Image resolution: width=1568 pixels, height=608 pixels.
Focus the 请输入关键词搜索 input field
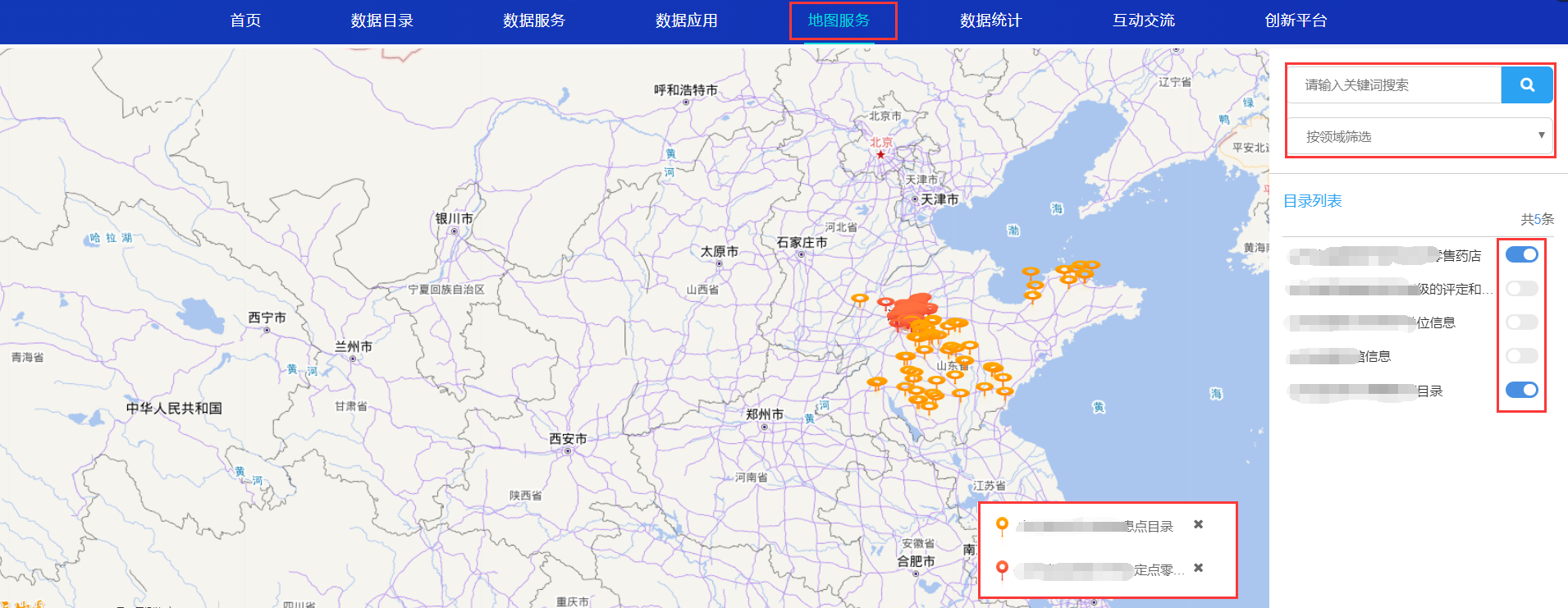(x=1395, y=85)
